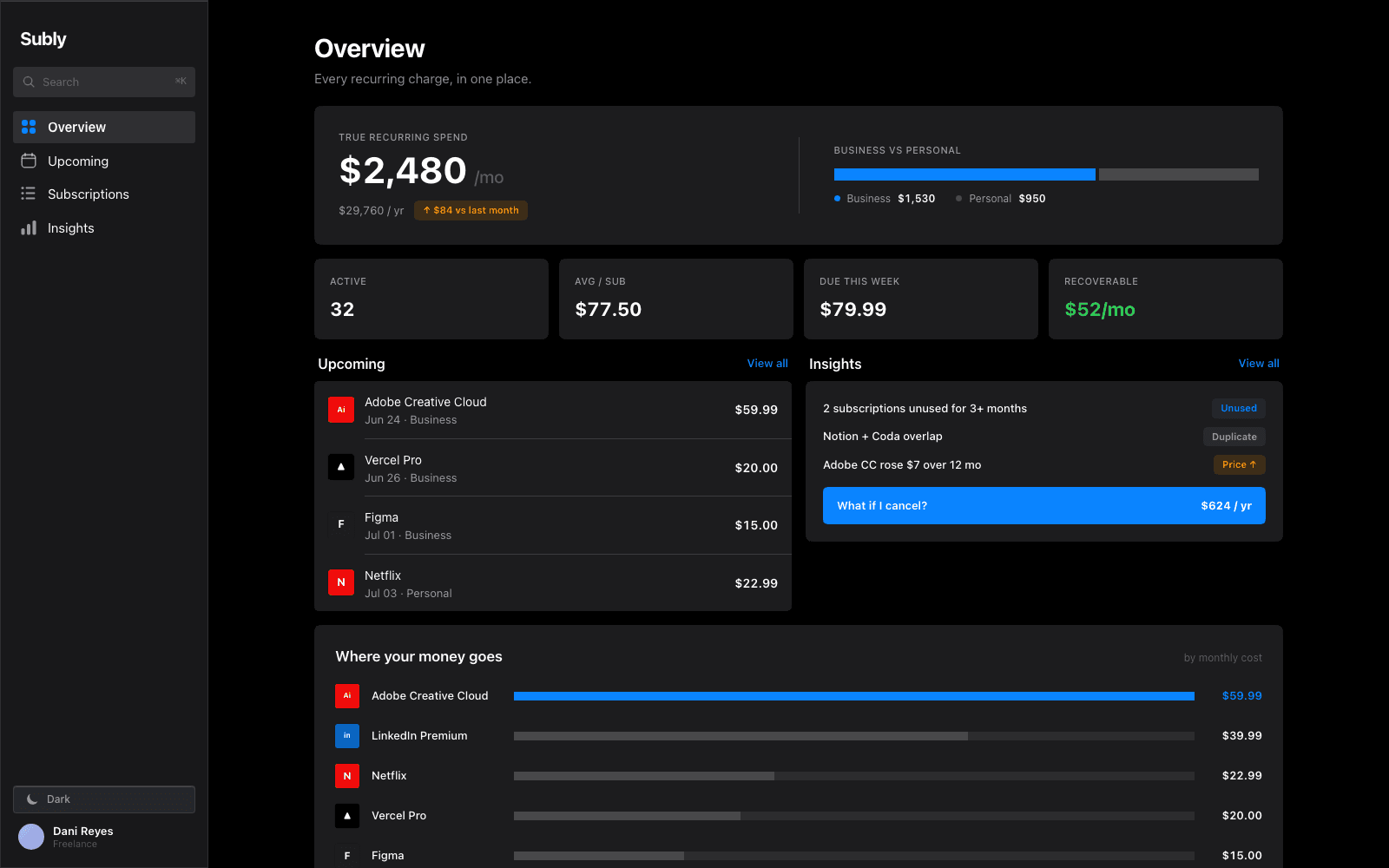Image resolution: width=1389 pixels, height=868 pixels.
Task: Click Vercel Pro icon in spending chart
Action: tap(347, 815)
